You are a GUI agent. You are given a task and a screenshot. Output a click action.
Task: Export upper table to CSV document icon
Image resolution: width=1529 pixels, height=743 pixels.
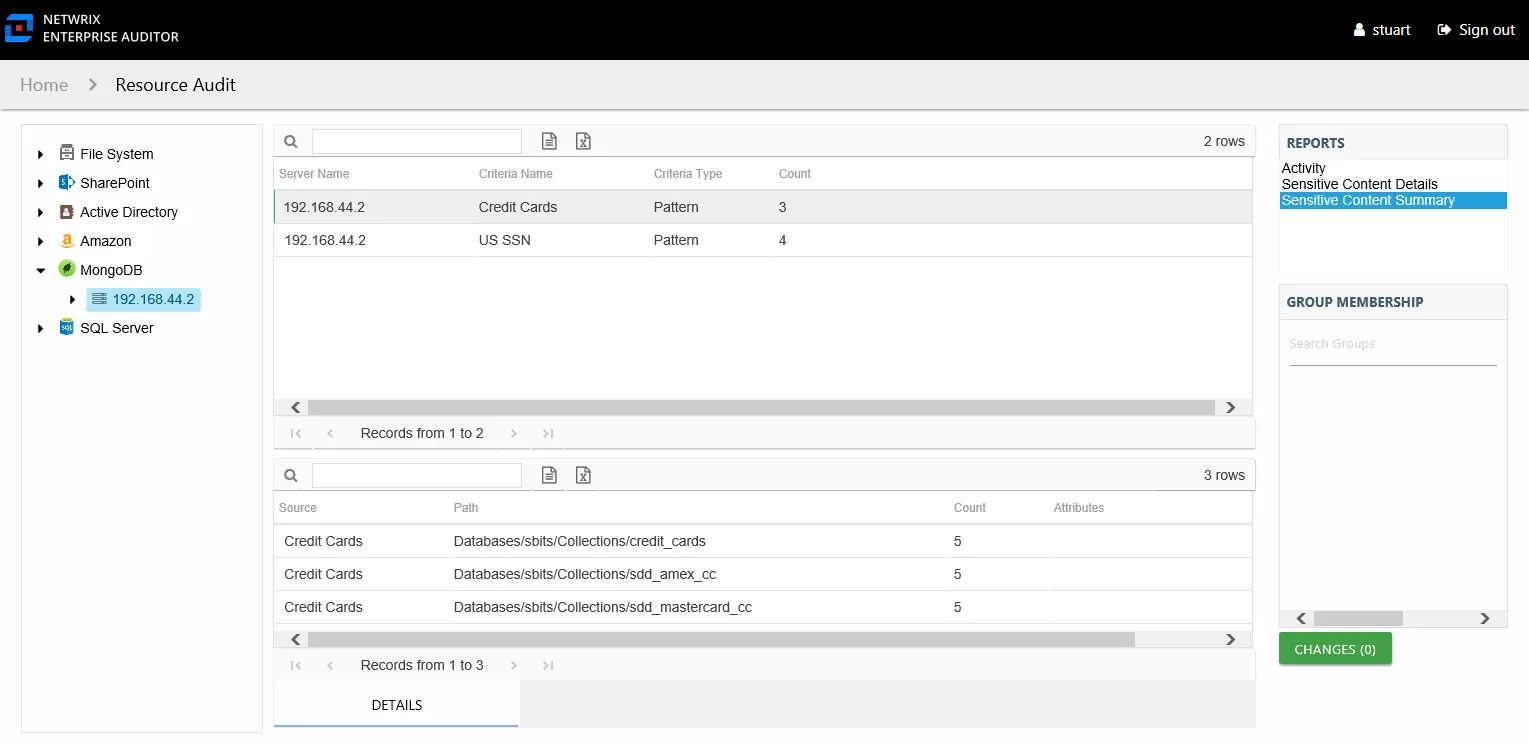click(x=549, y=141)
